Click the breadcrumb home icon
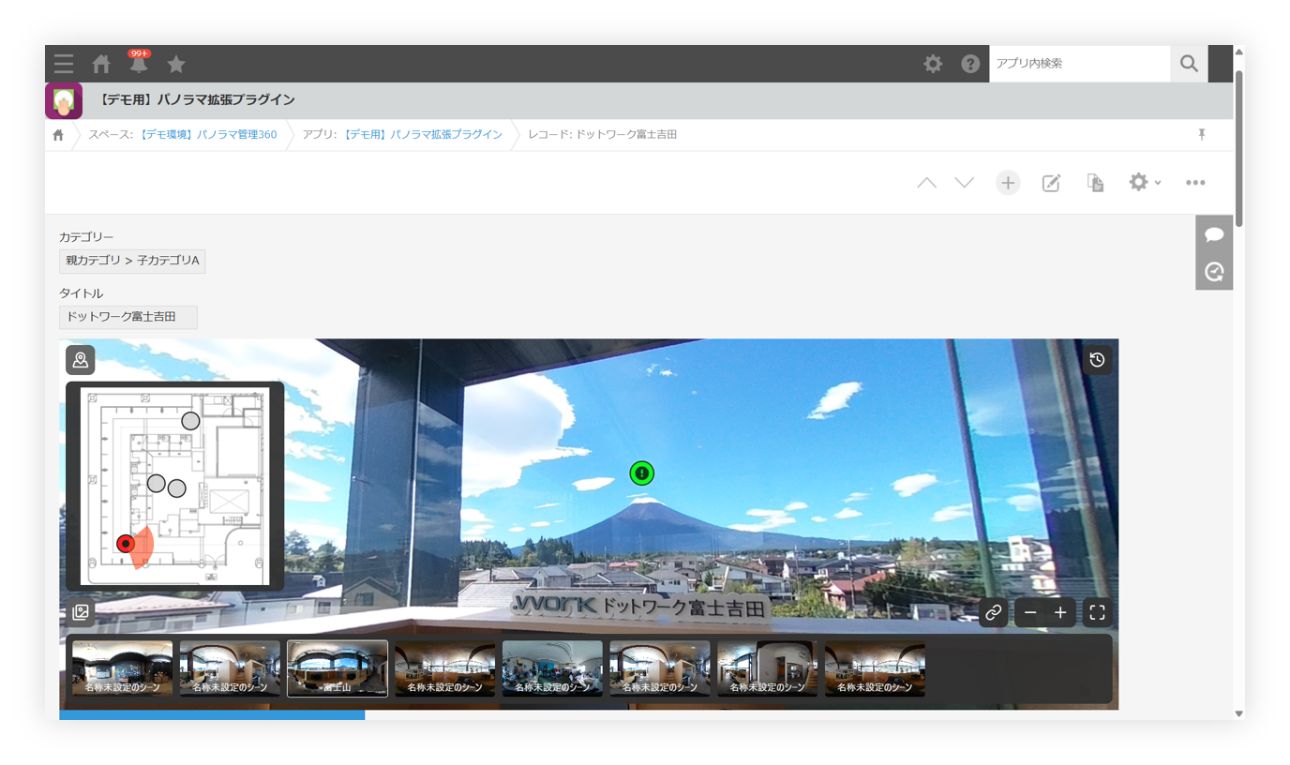 pos(59,135)
